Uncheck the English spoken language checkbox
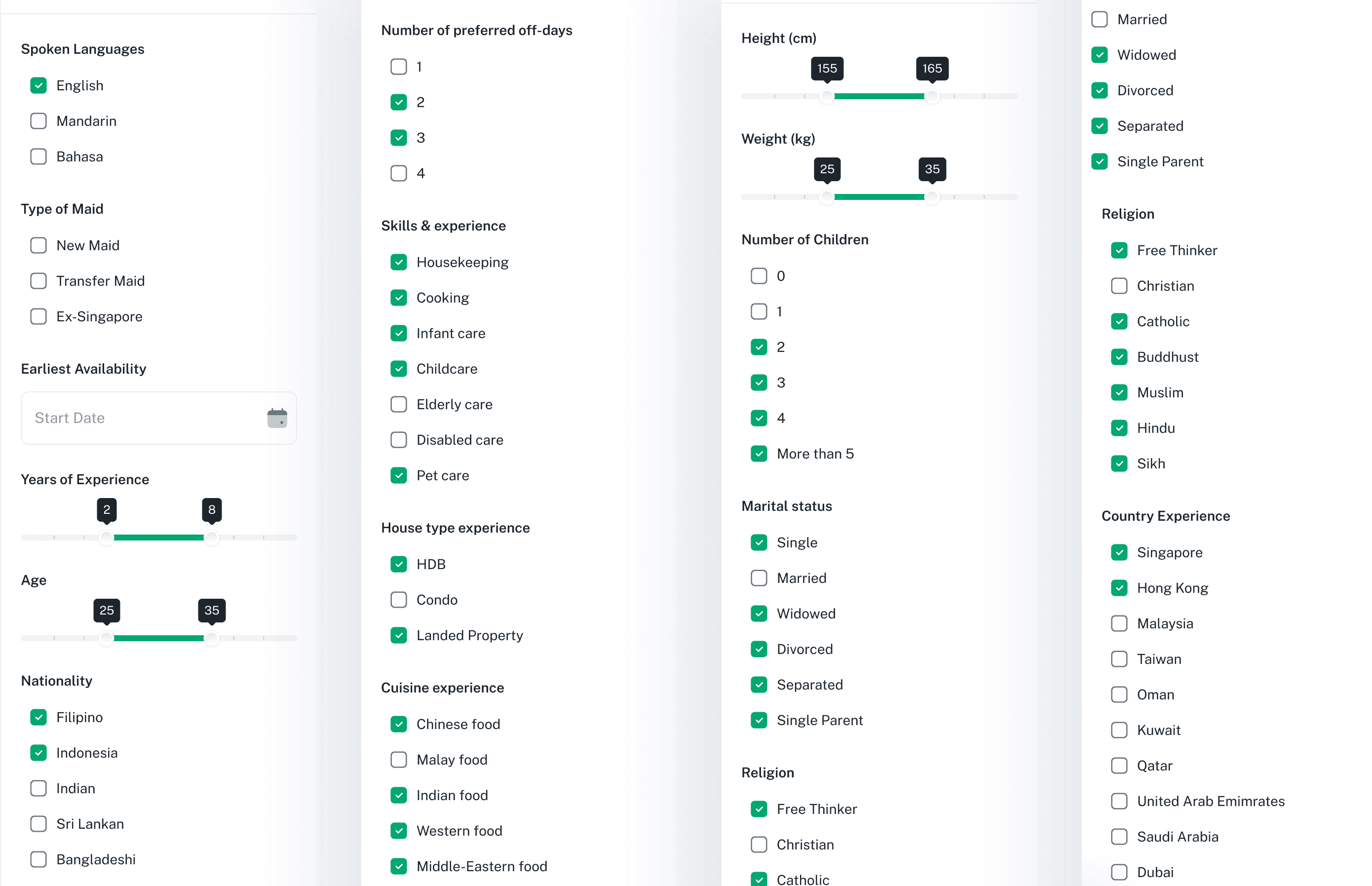Screen dimensions: 1372x886 pyautogui.click(x=38, y=86)
